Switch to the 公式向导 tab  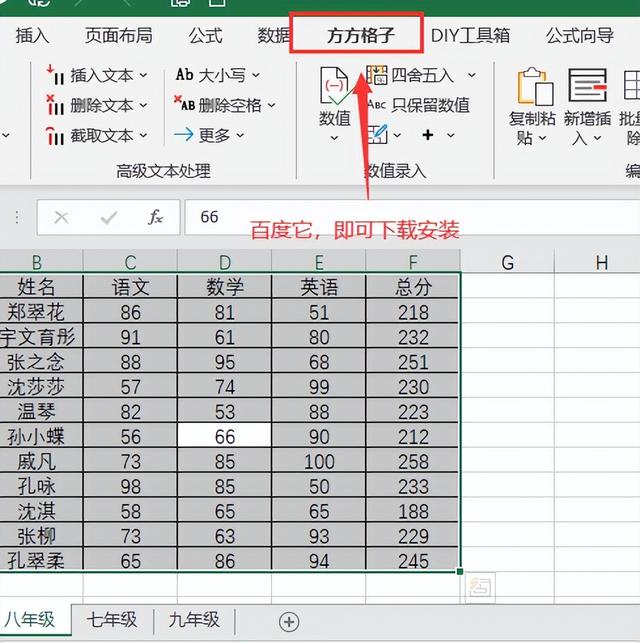[x=580, y=36]
